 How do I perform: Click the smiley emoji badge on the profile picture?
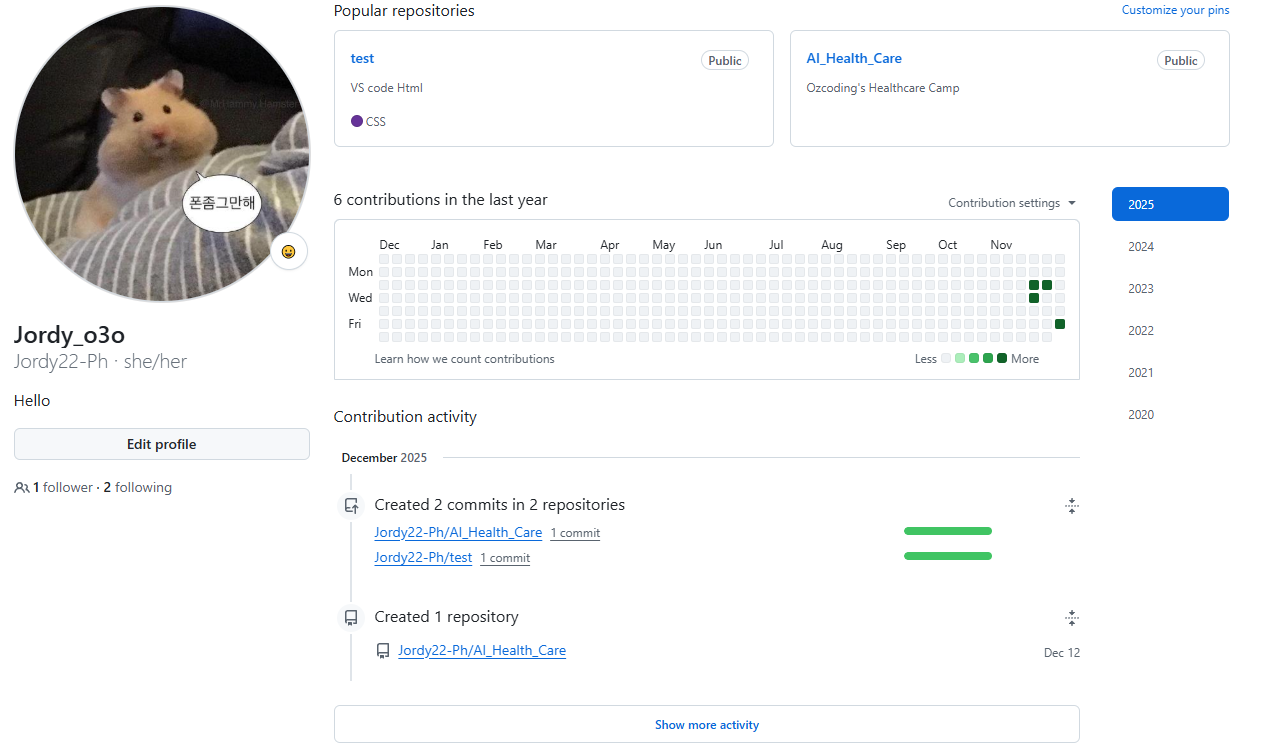pyautogui.click(x=288, y=251)
